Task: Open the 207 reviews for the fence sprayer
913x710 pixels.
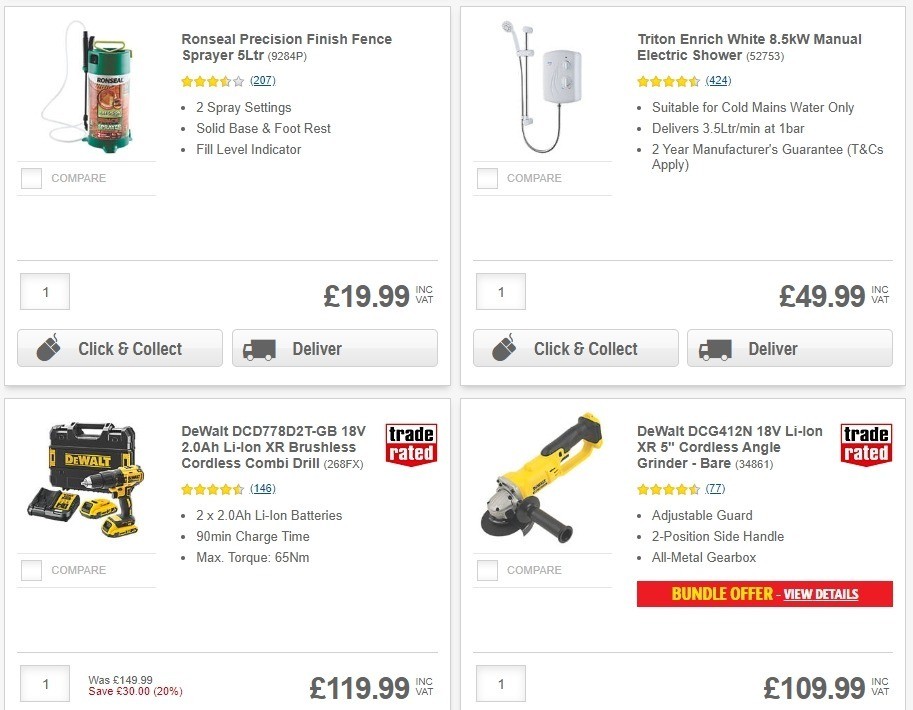Action: (262, 81)
